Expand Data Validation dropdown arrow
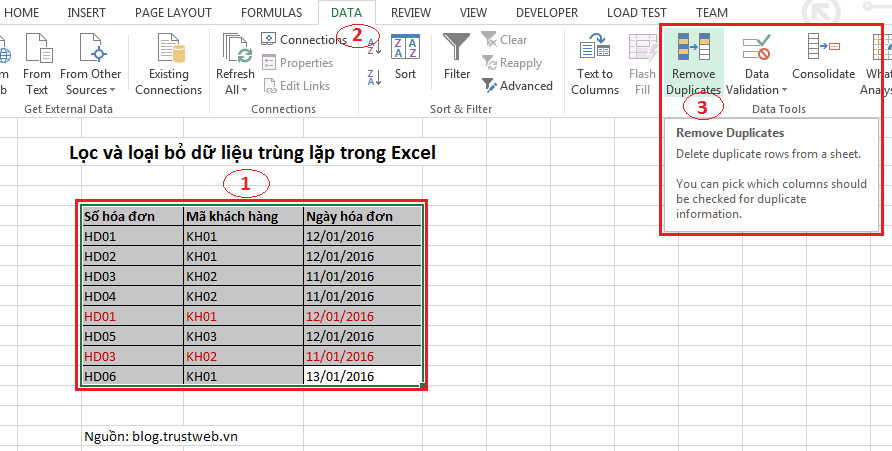The height and width of the screenshot is (451, 892). 784,90
